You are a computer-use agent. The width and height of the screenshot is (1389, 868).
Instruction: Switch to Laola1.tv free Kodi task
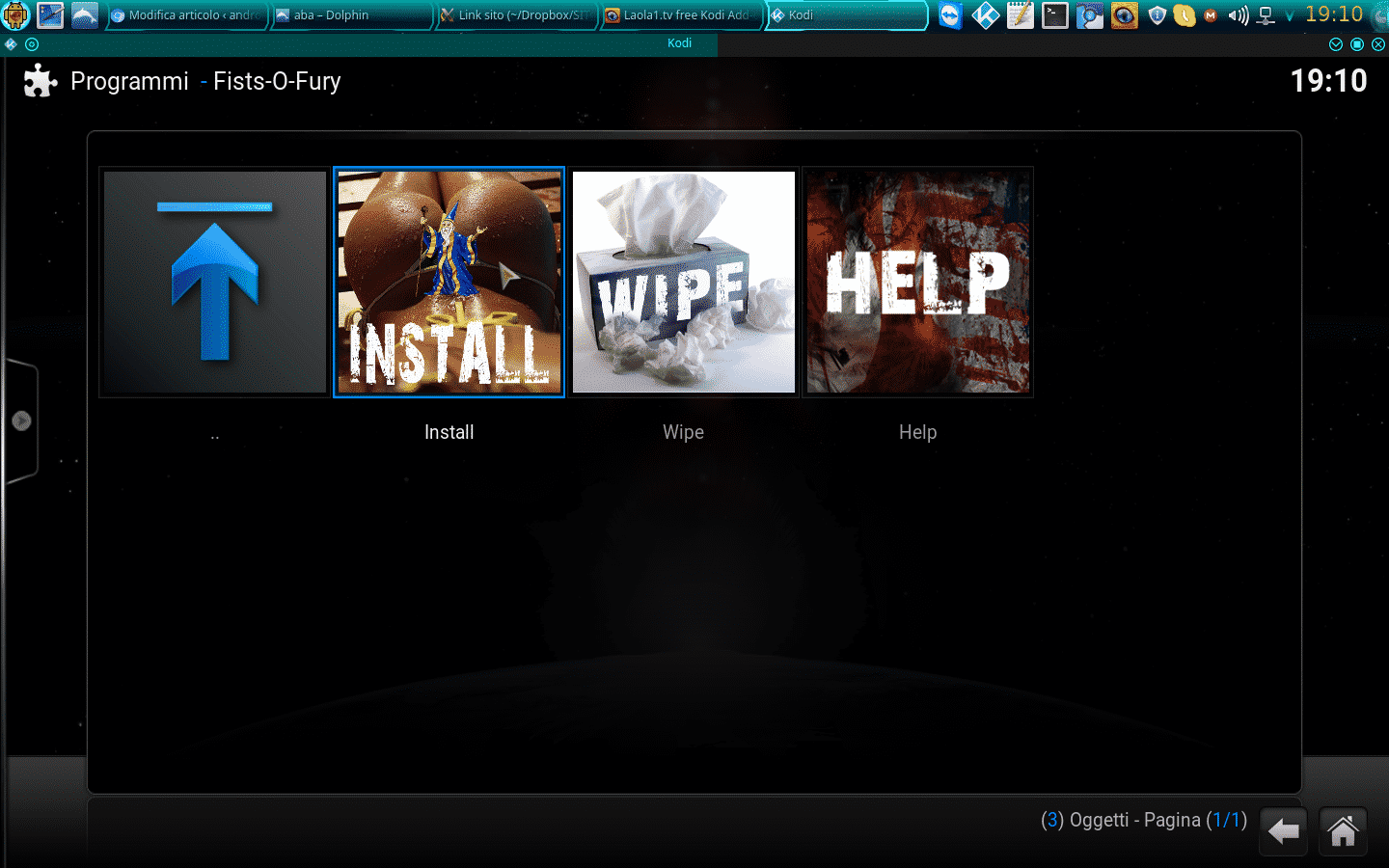tap(681, 15)
